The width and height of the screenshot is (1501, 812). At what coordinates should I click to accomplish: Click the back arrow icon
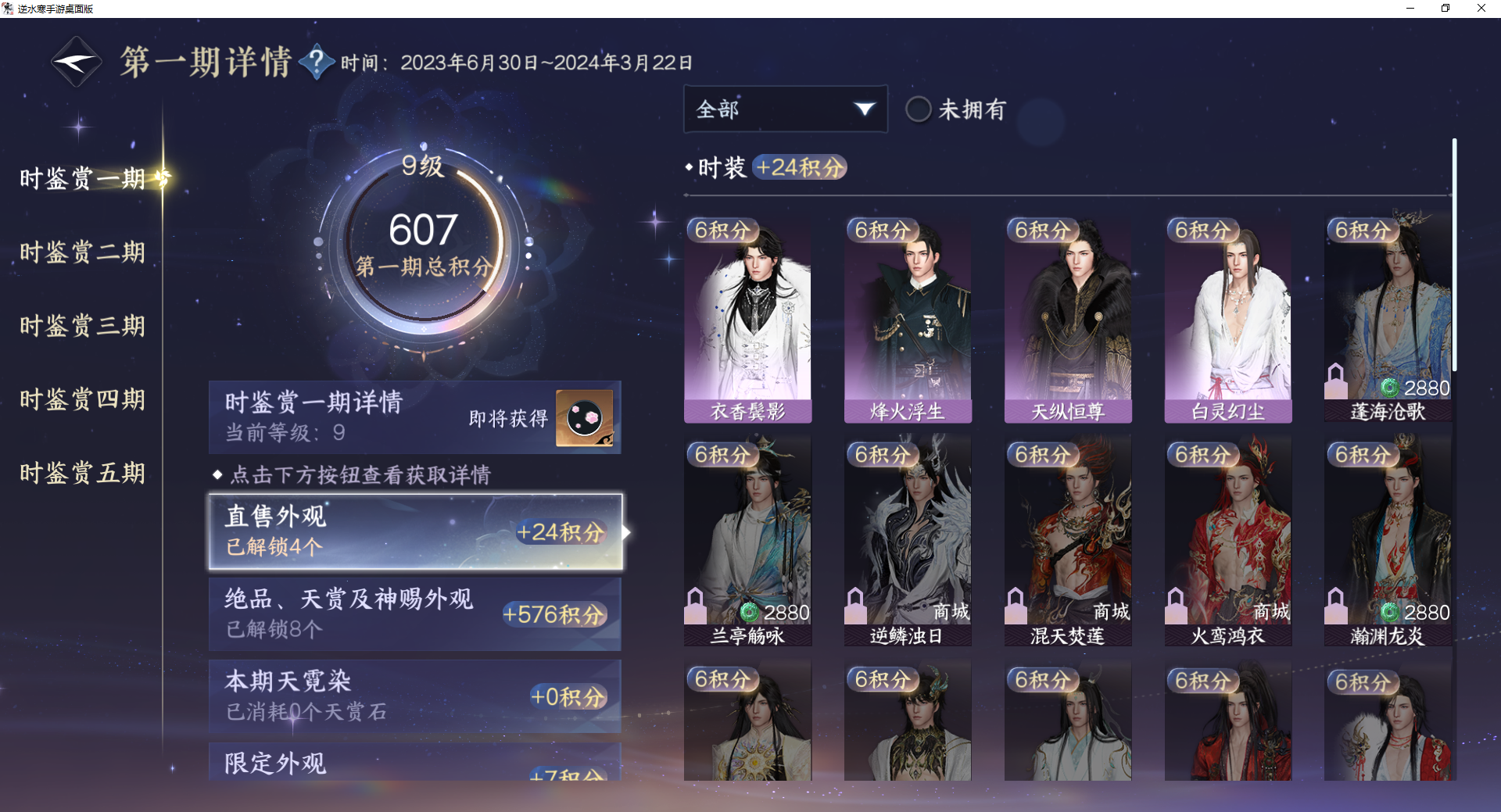pyautogui.click(x=76, y=62)
